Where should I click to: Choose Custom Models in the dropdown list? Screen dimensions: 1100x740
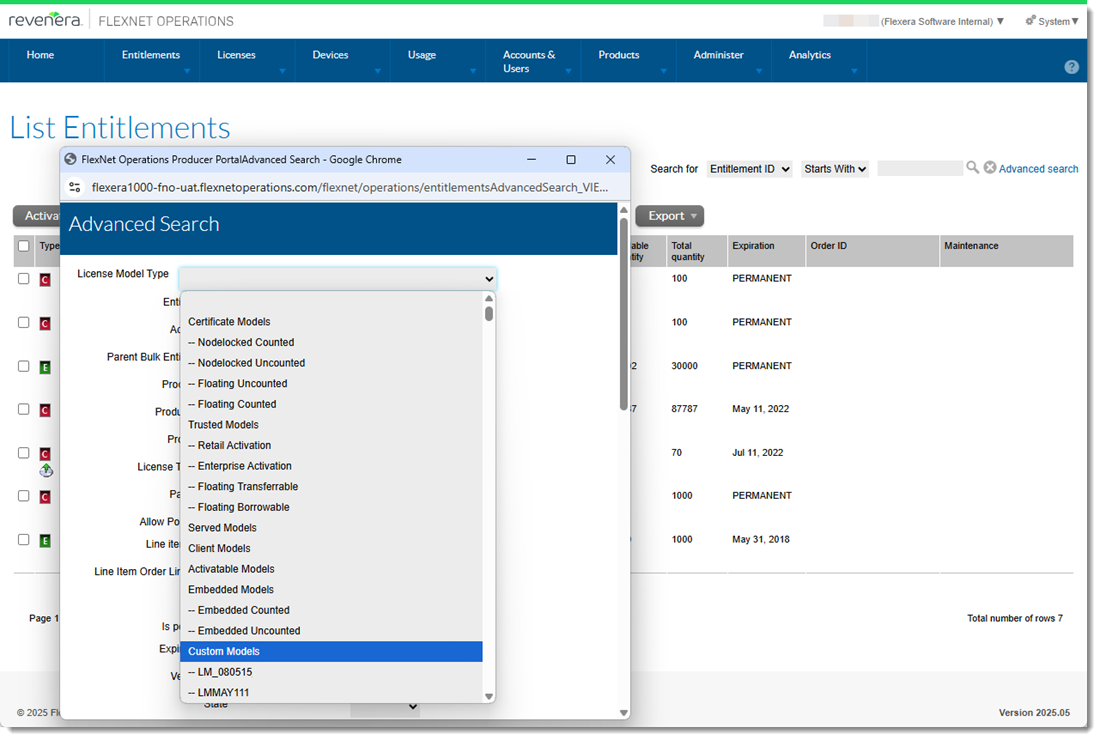point(224,652)
